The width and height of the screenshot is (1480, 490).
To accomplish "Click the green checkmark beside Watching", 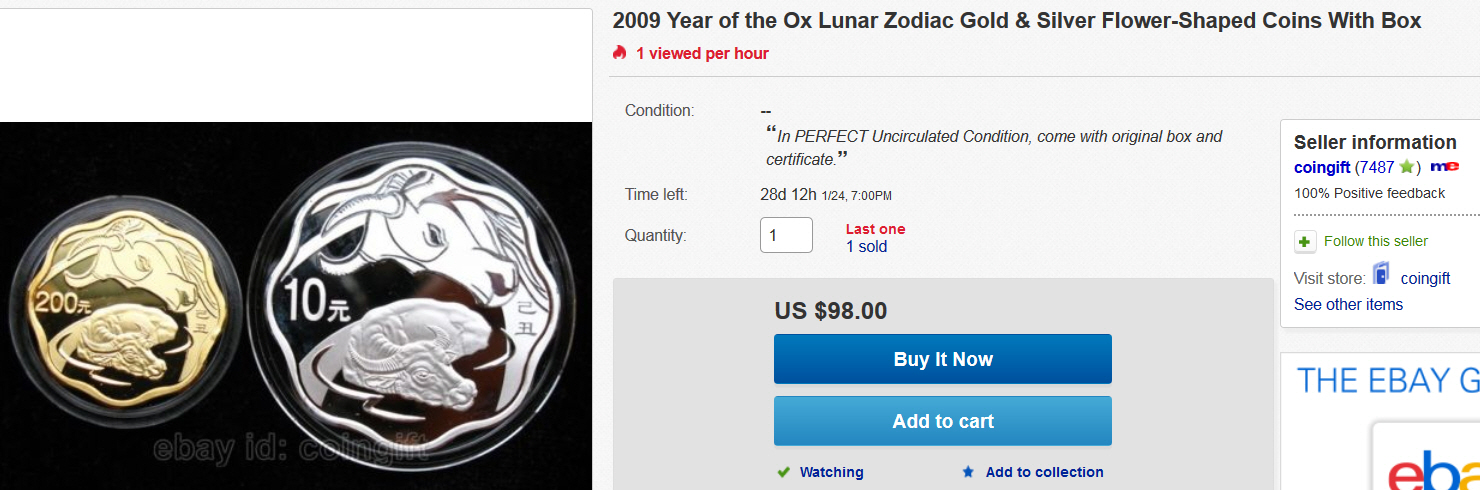I will (x=784, y=472).
